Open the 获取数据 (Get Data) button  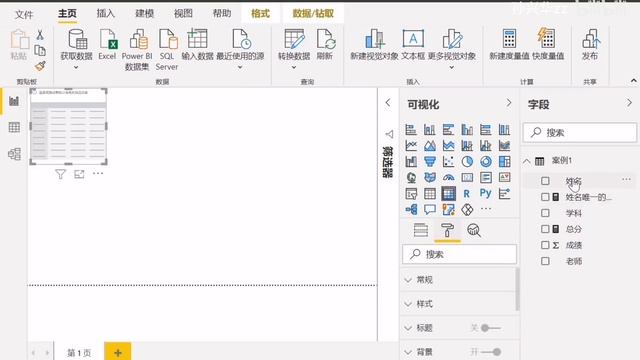coord(76,48)
